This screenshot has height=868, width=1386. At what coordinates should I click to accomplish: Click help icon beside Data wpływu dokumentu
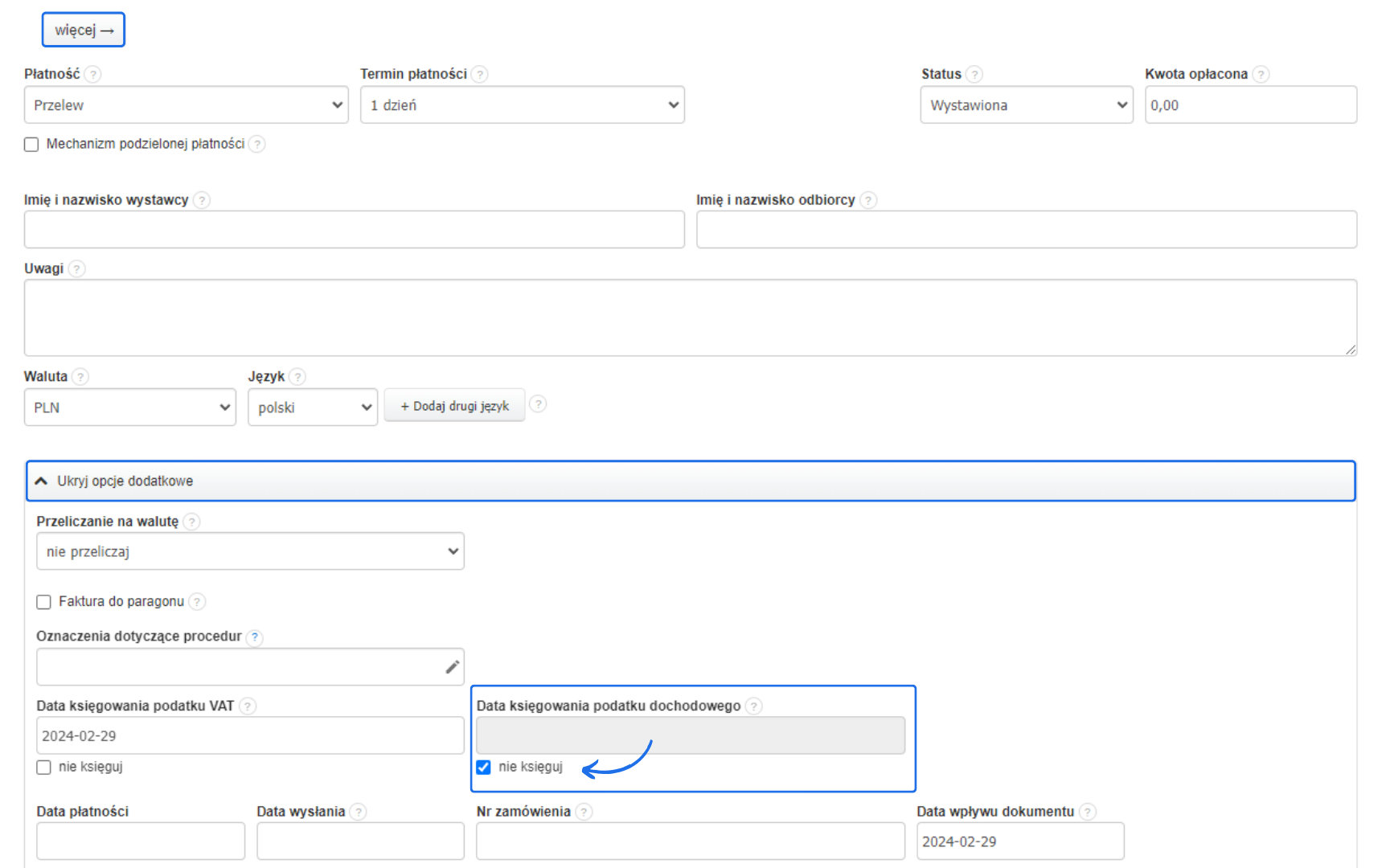[x=1088, y=812]
